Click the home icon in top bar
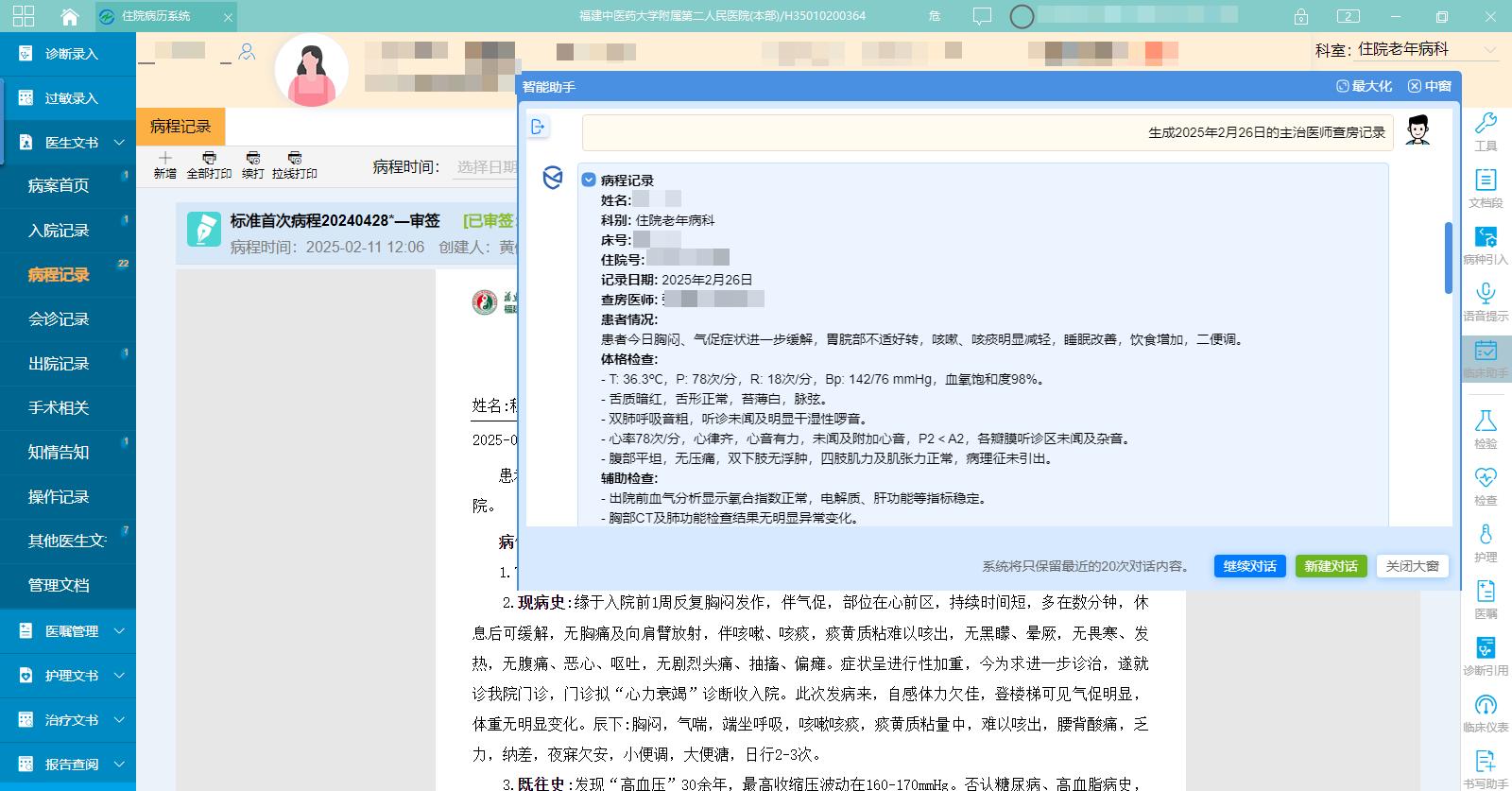This screenshot has width=1512, height=791. click(69, 17)
